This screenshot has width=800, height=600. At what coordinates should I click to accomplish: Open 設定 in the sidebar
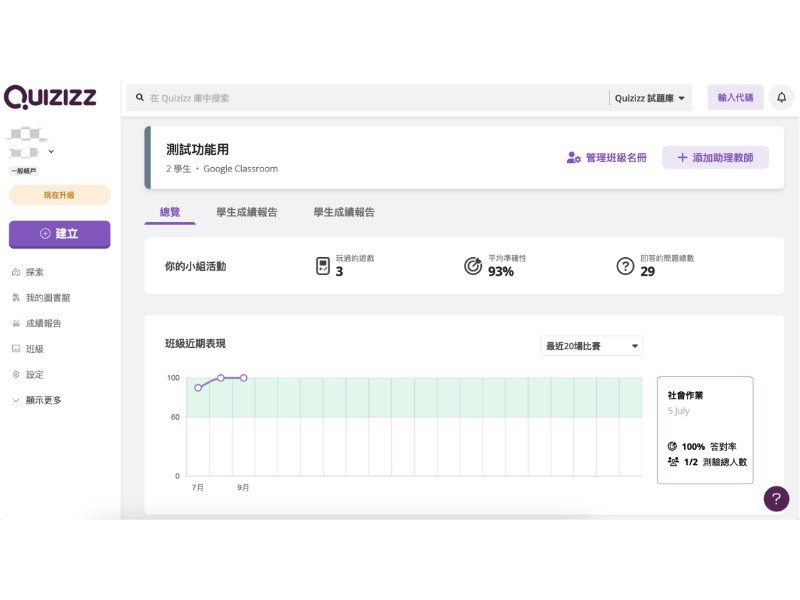34,375
